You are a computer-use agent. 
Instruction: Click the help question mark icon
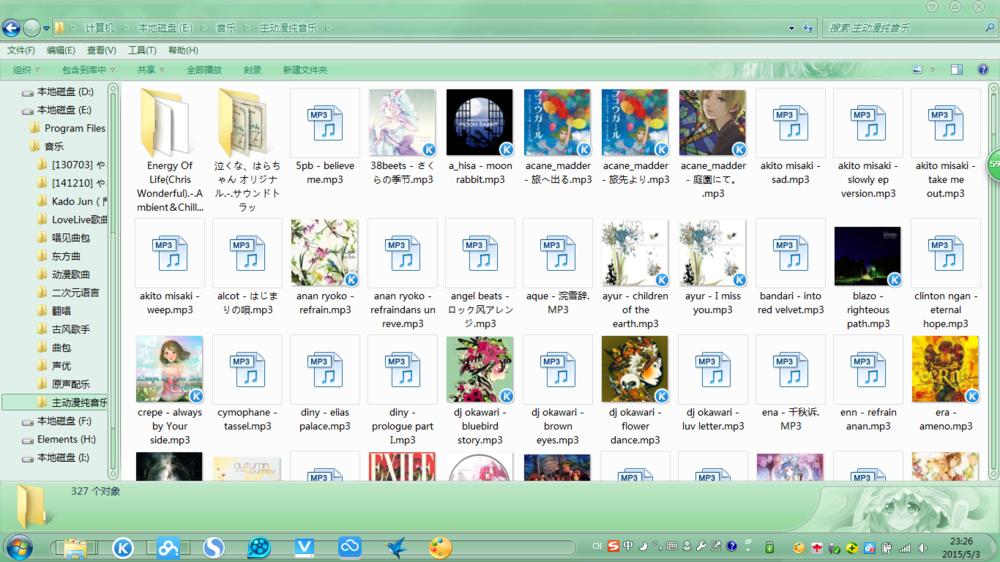[983, 70]
